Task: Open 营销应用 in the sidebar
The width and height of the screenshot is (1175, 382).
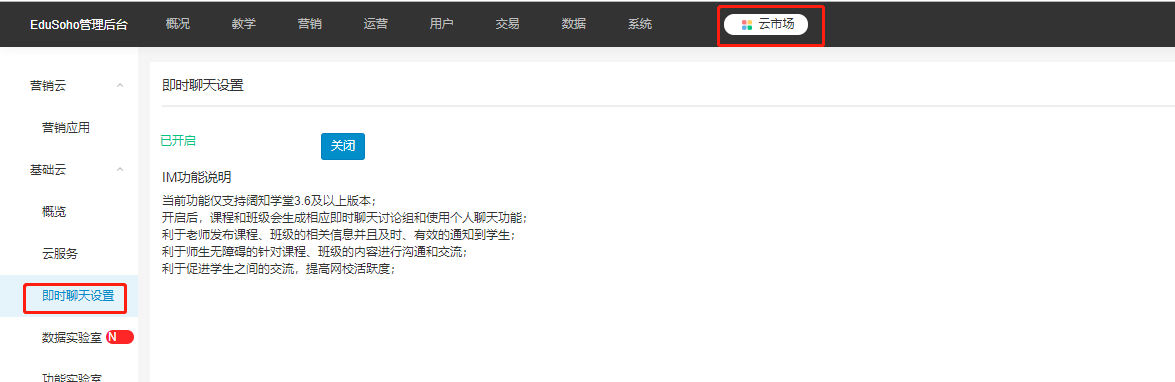Action: [66, 128]
